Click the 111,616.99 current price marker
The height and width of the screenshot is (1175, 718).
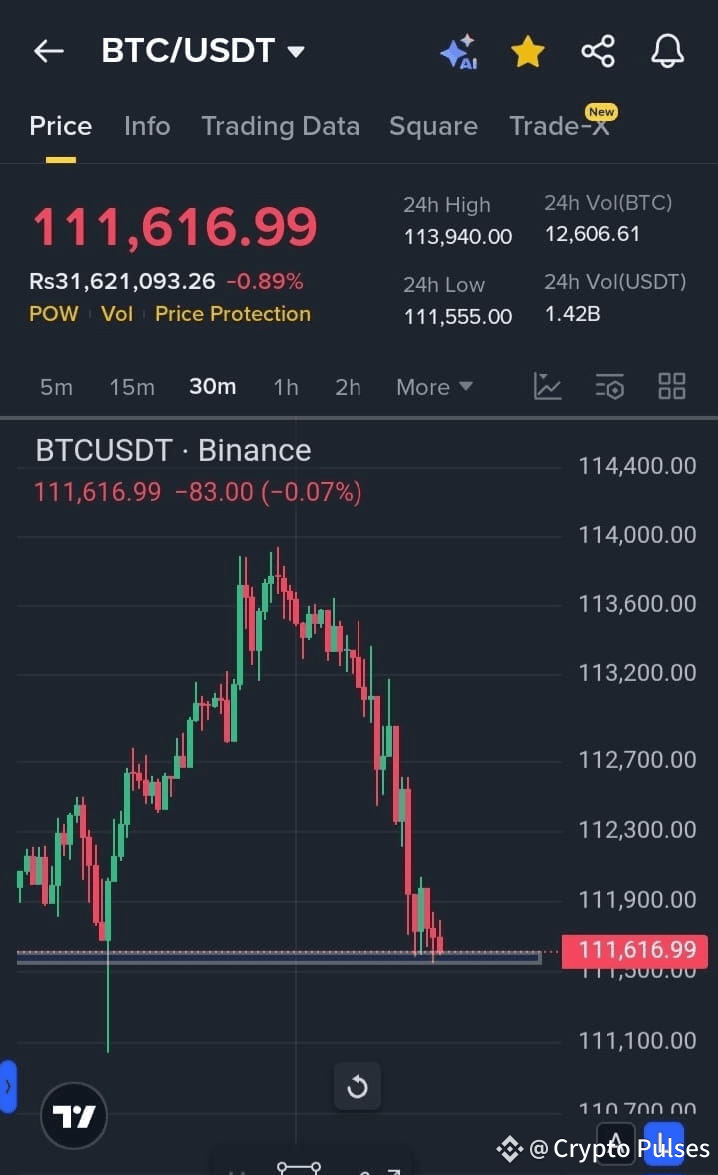click(637, 950)
